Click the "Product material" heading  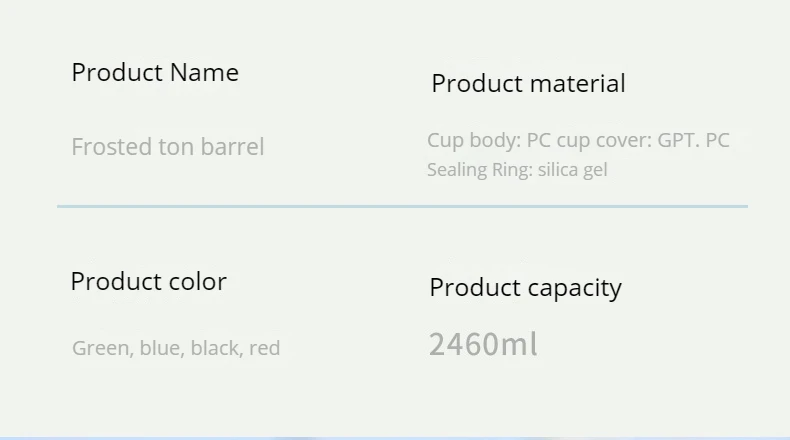click(528, 84)
